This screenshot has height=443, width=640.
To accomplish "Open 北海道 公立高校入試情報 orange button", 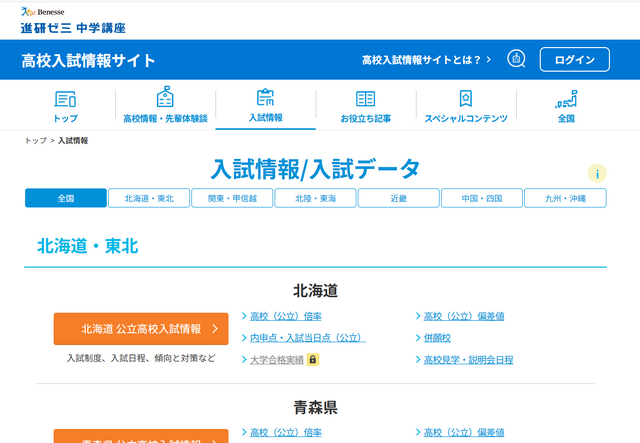I will pos(141,329).
